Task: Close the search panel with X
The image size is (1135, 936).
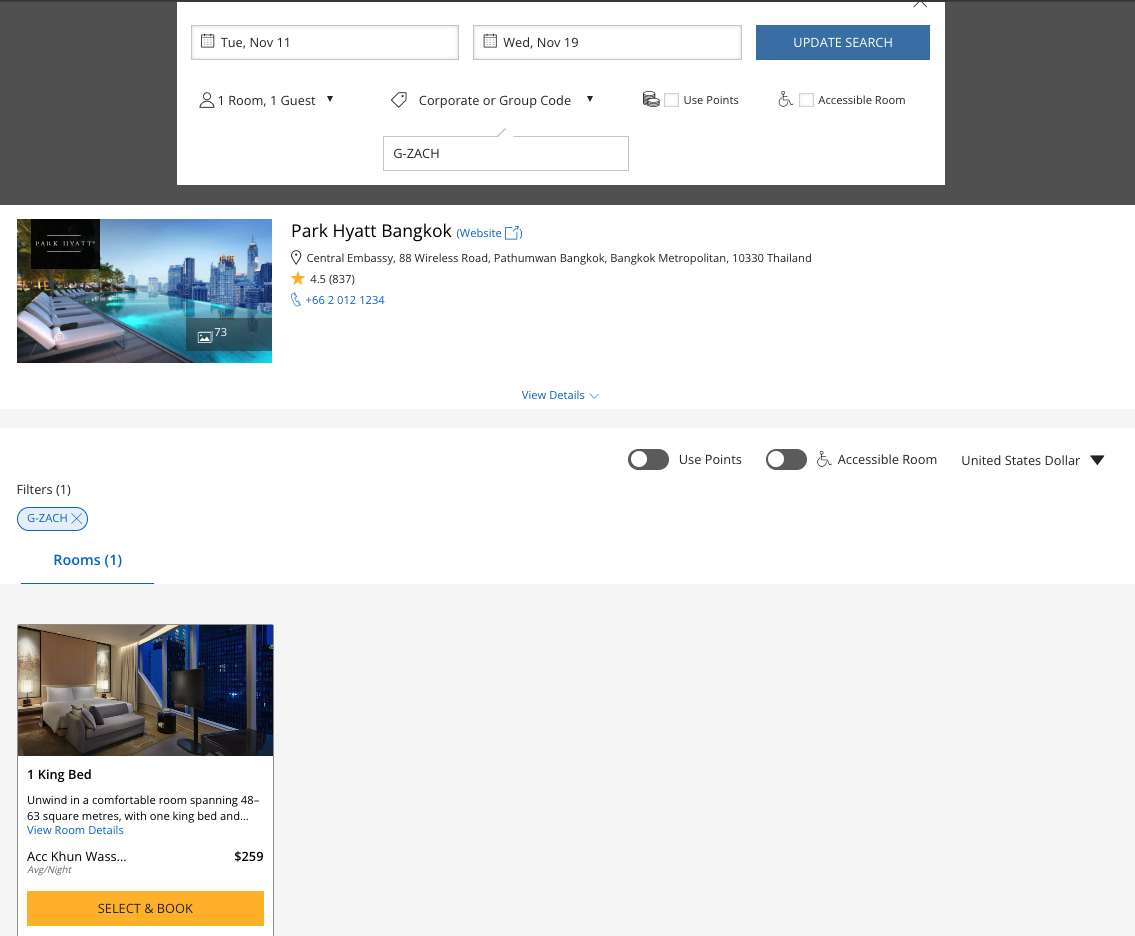Action: click(x=920, y=4)
